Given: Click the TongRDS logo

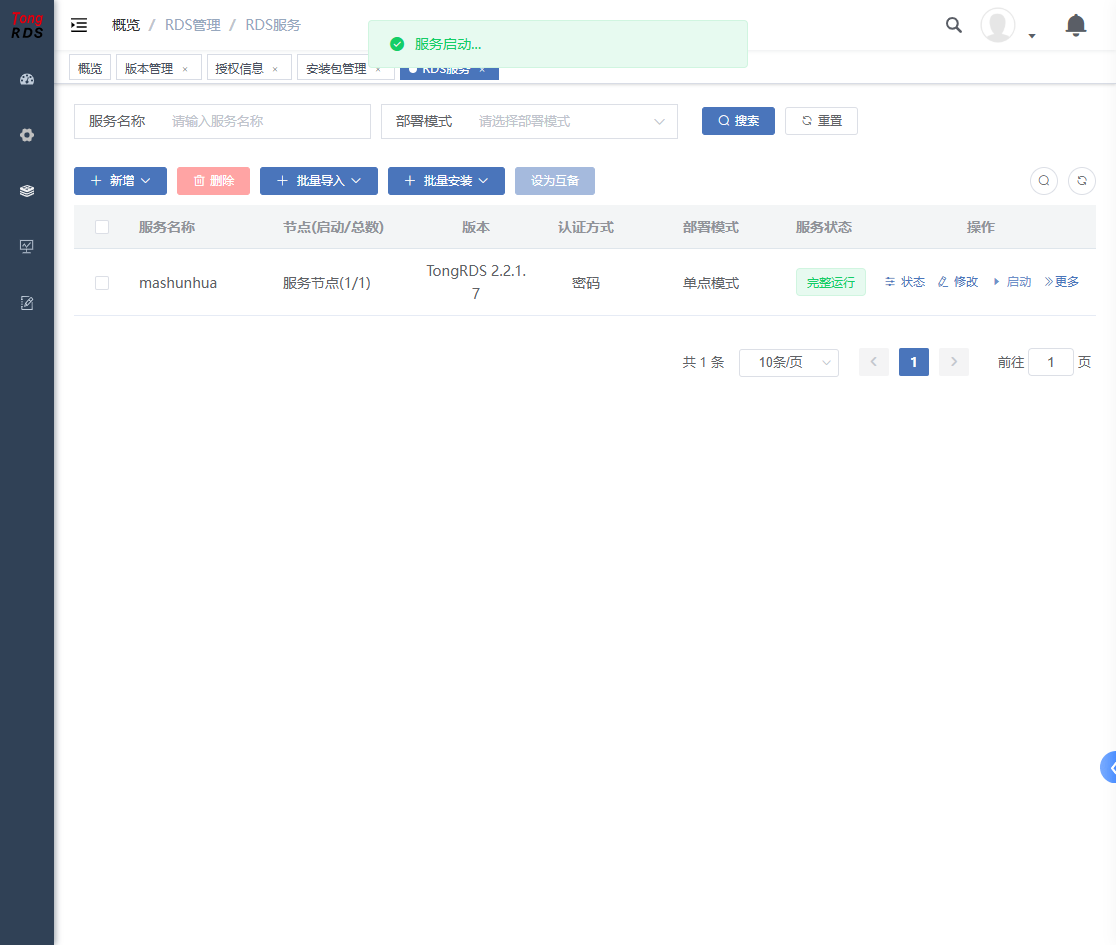Looking at the screenshot, I should click(x=27, y=25).
